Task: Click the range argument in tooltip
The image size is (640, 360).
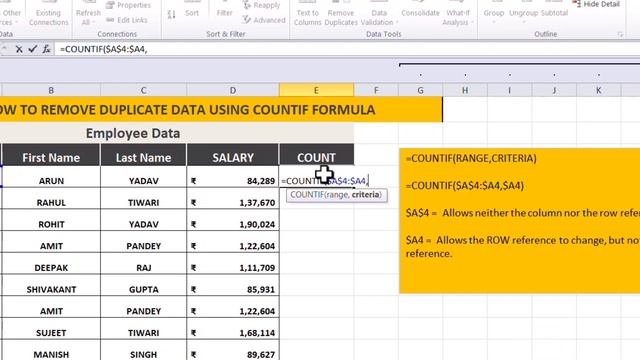Action: tap(337, 195)
